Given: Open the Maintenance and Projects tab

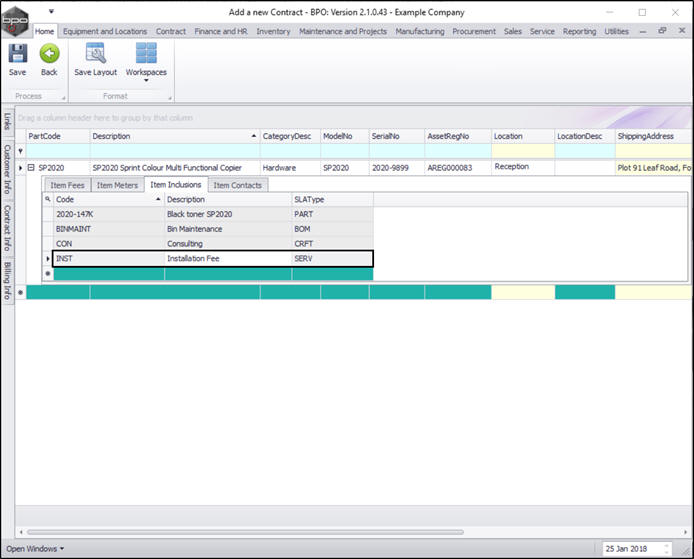Looking at the screenshot, I should (x=343, y=31).
